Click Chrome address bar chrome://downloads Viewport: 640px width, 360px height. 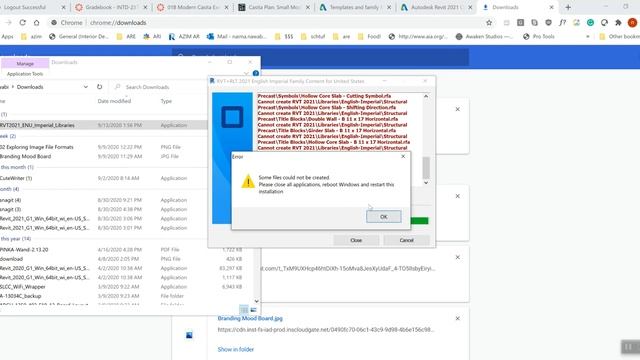click(x=118, y=23)
